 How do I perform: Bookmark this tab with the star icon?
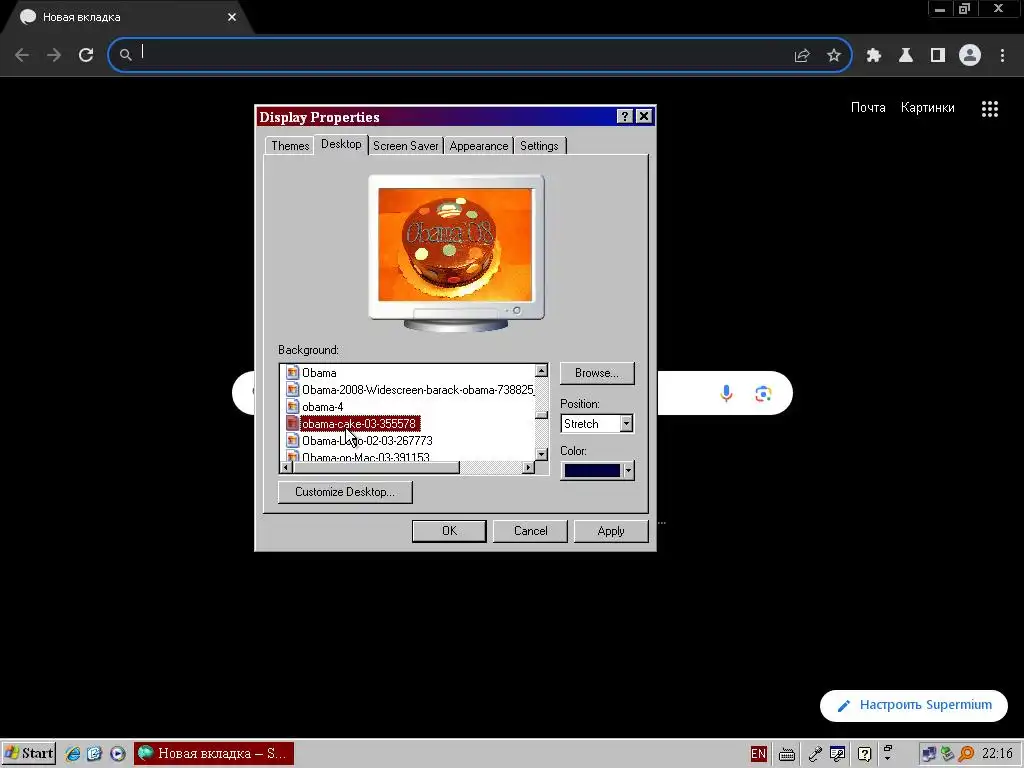(x=834, y=56)
